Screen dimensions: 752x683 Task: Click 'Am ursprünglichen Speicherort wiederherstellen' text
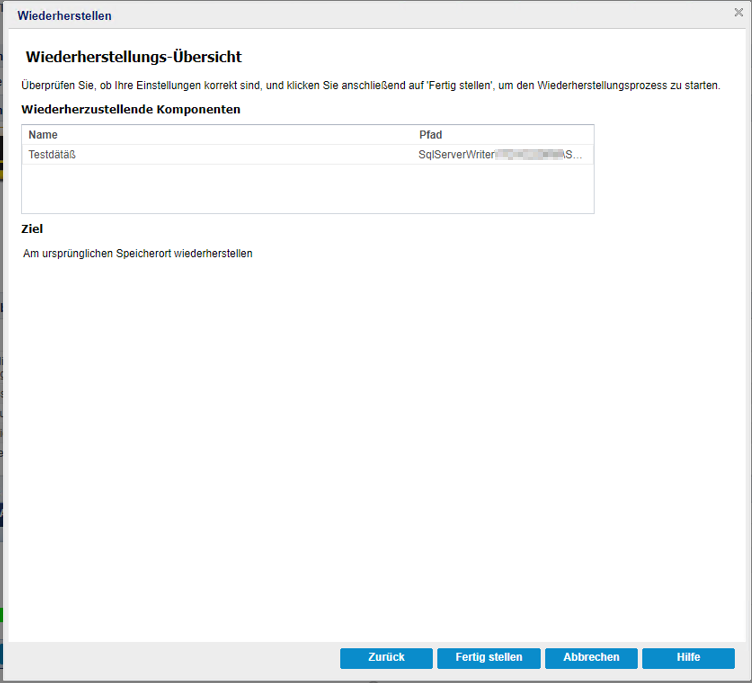coord(138,253)
